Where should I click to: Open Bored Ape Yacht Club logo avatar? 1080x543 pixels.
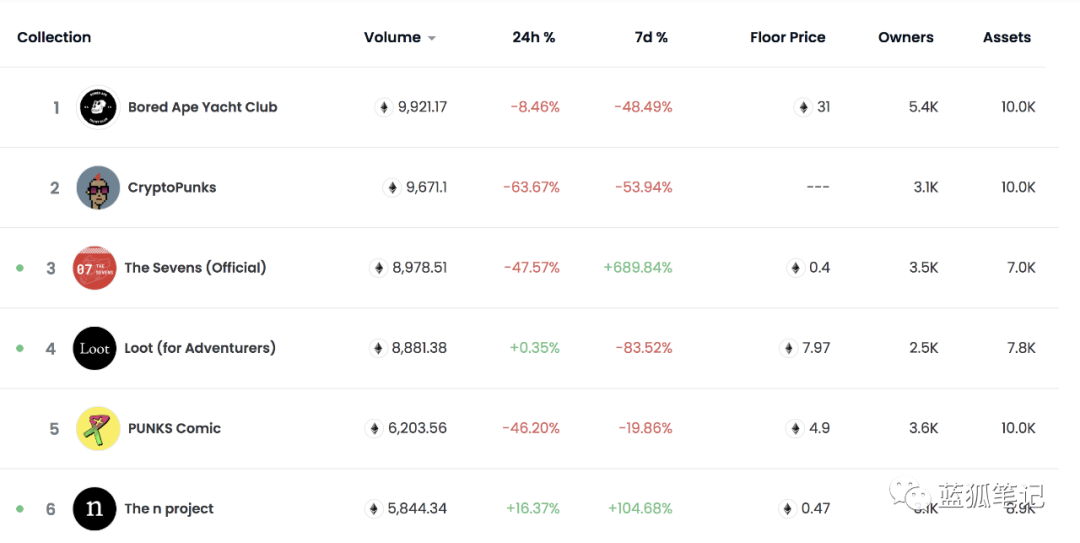pyautogui.click(x=98, y=107)
